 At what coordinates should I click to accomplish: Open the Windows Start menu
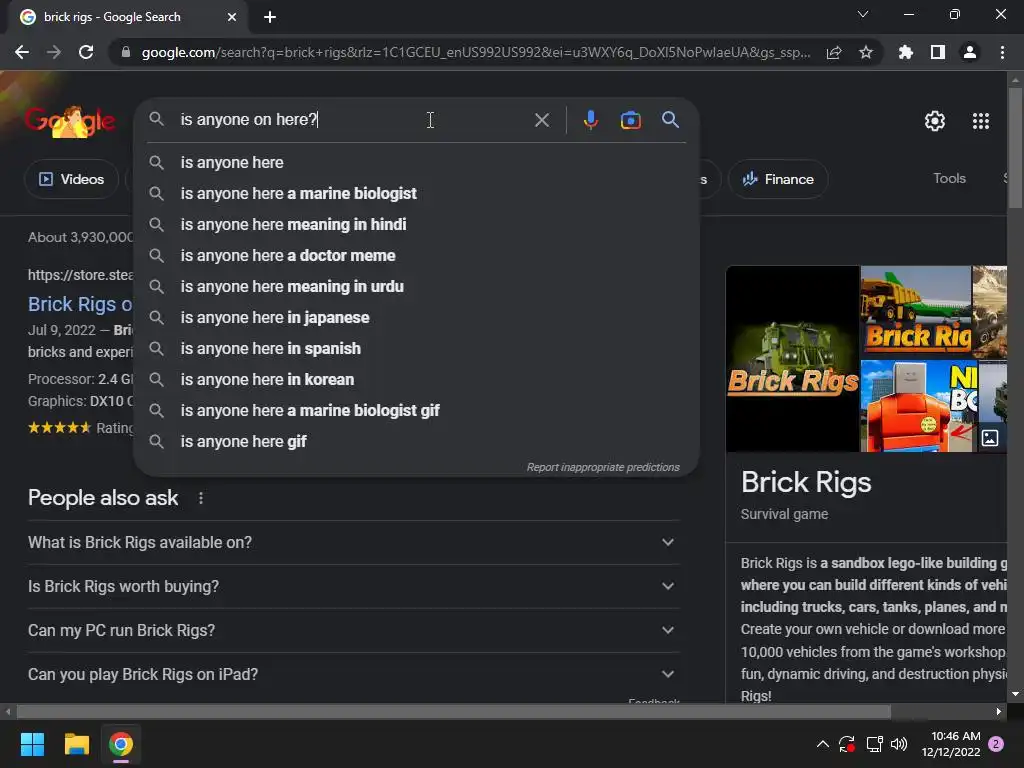coord(32,744)
